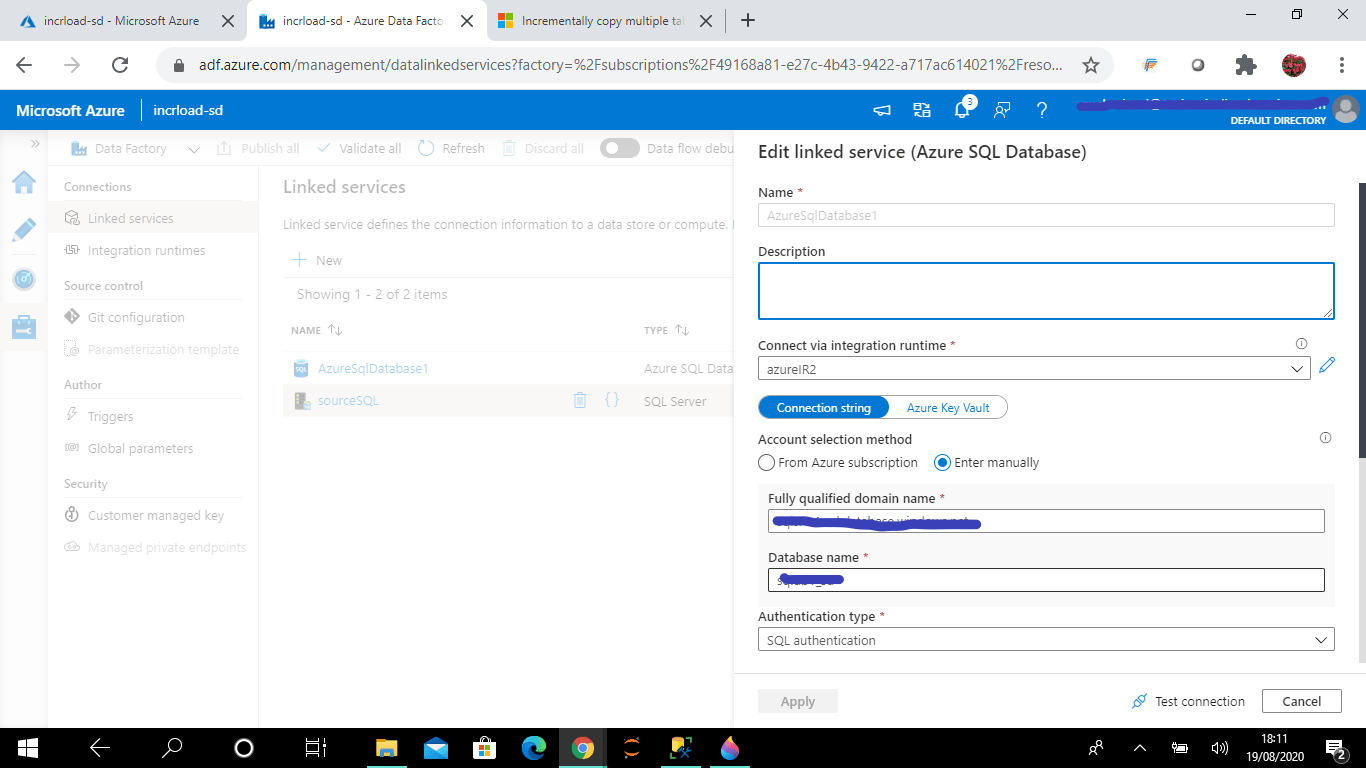1366x768 pixels.
Task: Sort linked services by the NAME column
Action: pos(317,330)
